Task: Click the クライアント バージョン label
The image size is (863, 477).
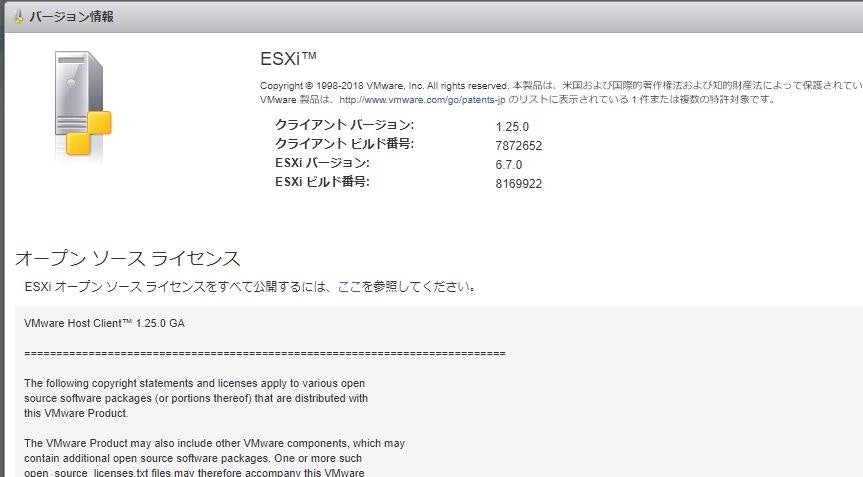Action: [345, 125]
